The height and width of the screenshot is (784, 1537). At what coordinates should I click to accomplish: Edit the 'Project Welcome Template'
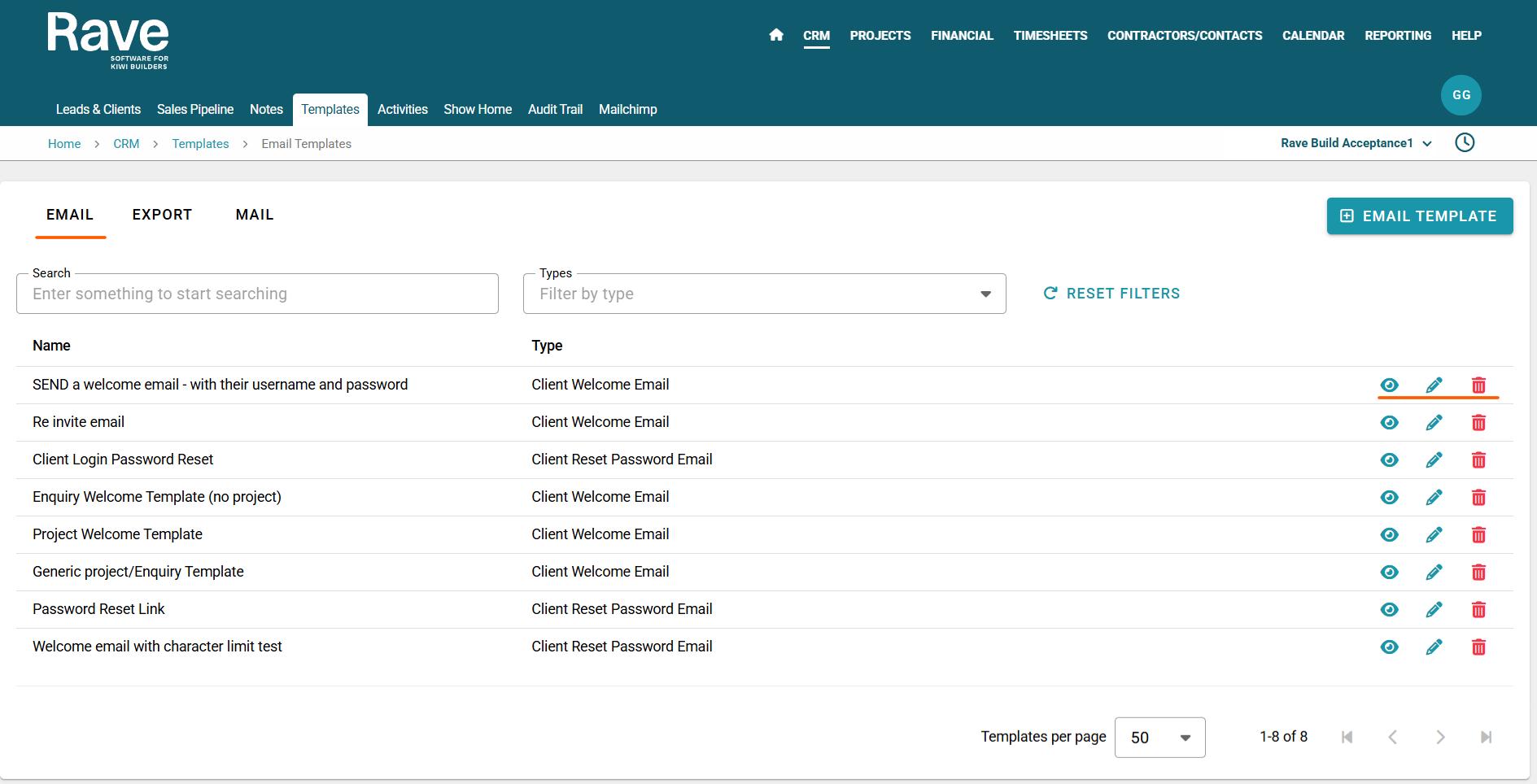[x=1434, y=534]
